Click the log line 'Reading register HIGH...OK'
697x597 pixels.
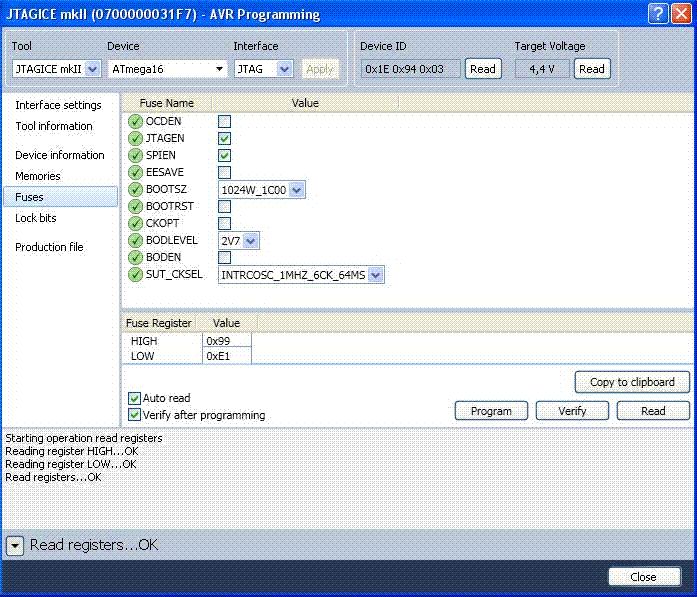72,451
